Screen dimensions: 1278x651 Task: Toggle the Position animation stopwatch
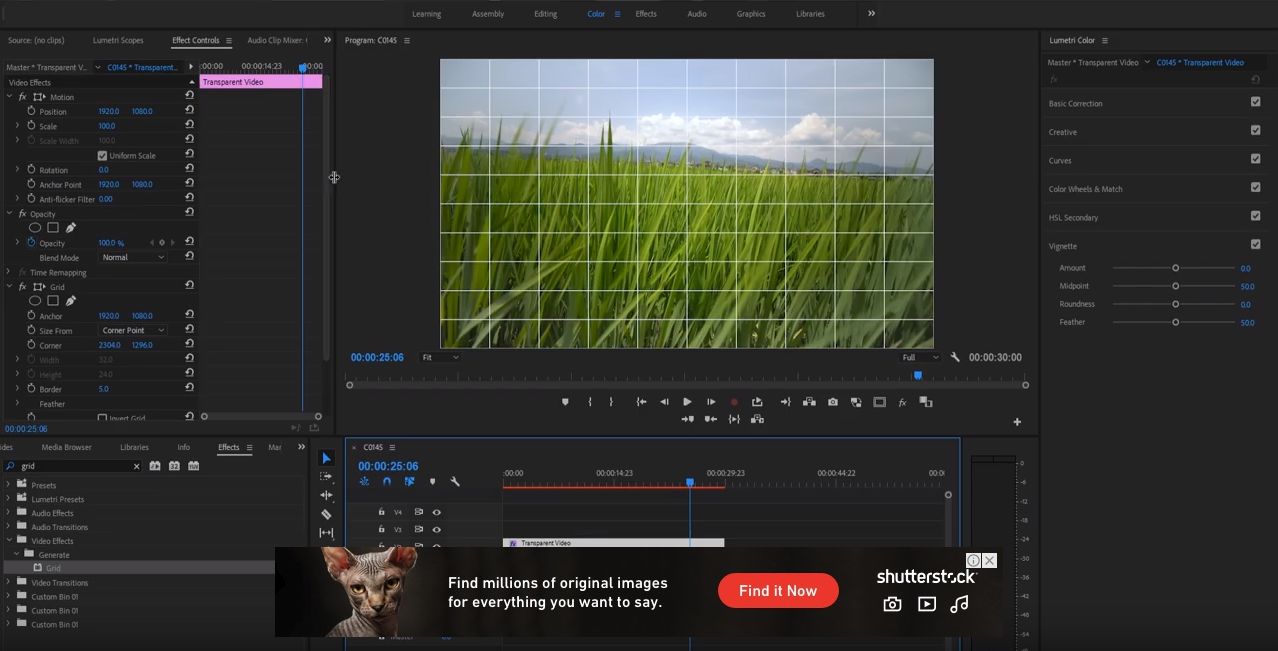click(x=31, y=111)
